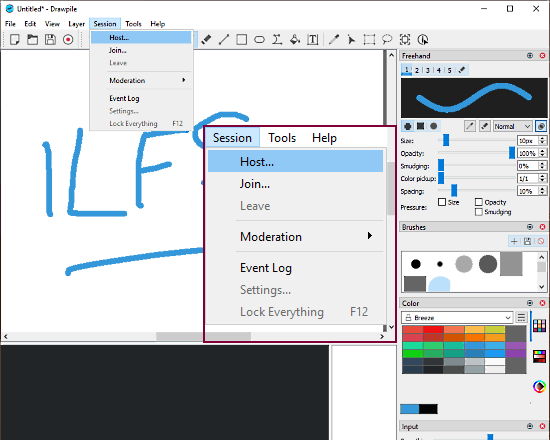Viewport: 550px width, 440px height.
Task: Enable the Smudging pressure checkbox
Action: tap(478, 212)
